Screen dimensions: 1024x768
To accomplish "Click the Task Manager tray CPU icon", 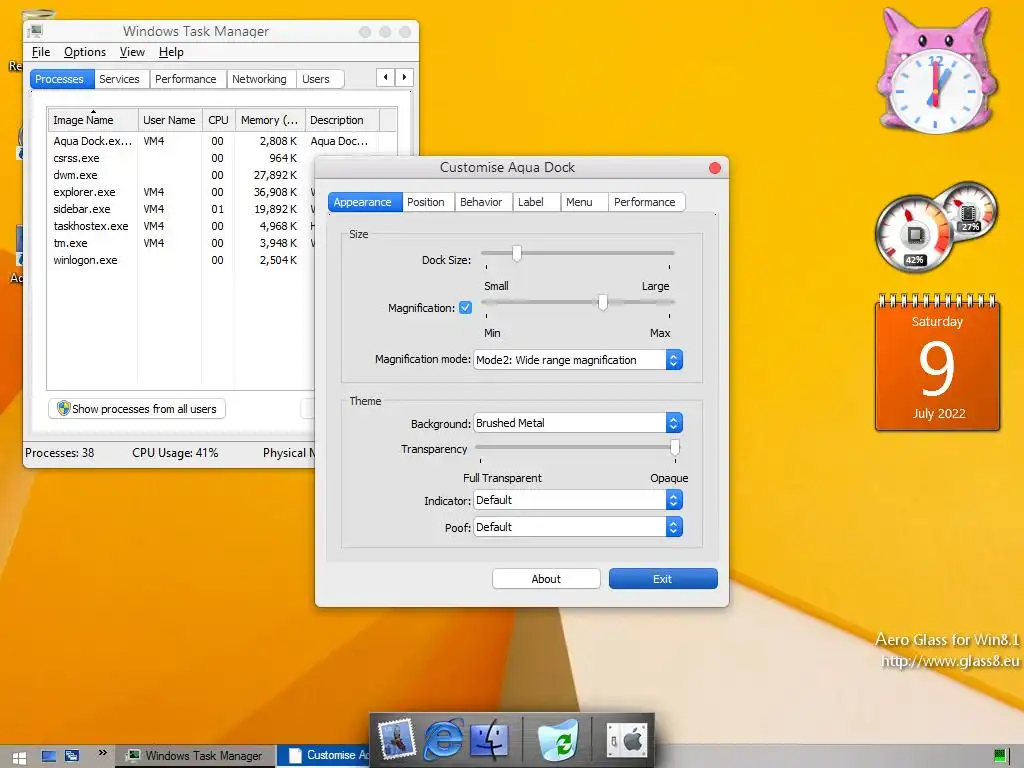I will click(999, 756).
